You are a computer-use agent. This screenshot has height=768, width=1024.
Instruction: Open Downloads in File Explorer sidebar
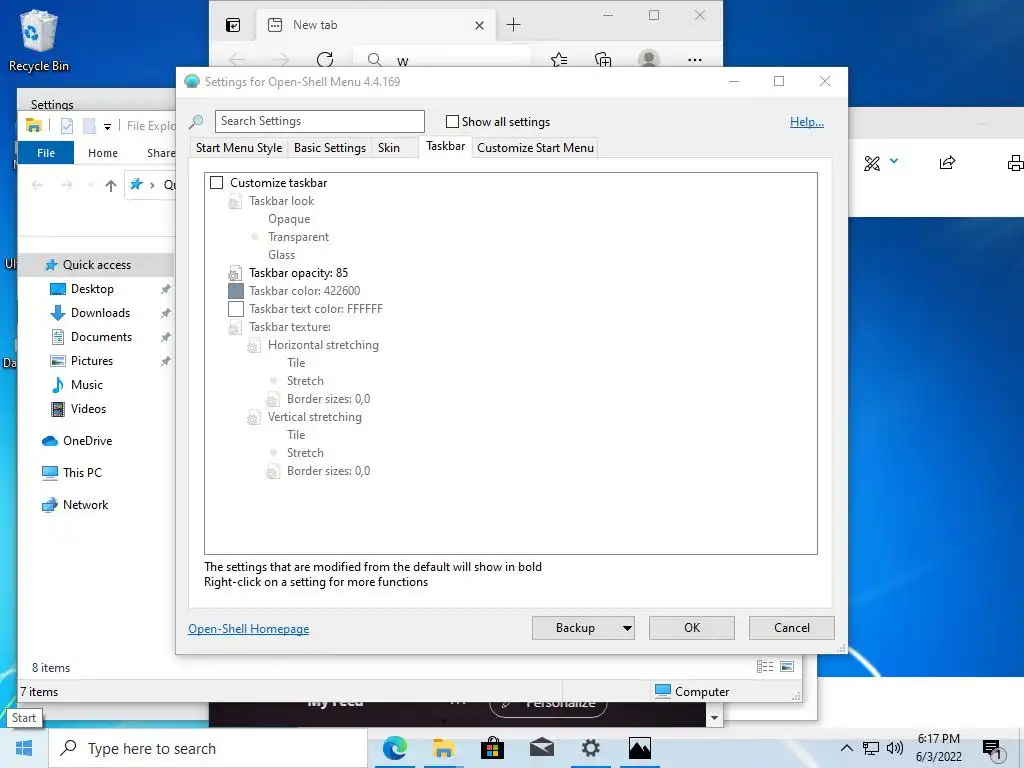100,313
